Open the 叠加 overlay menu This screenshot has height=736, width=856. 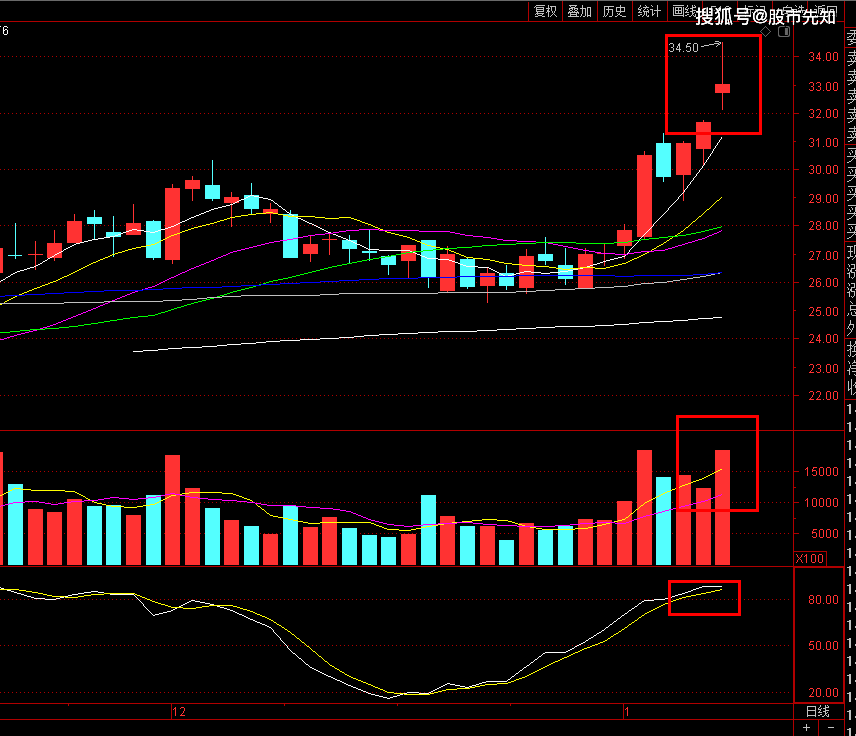pos(579,11)
